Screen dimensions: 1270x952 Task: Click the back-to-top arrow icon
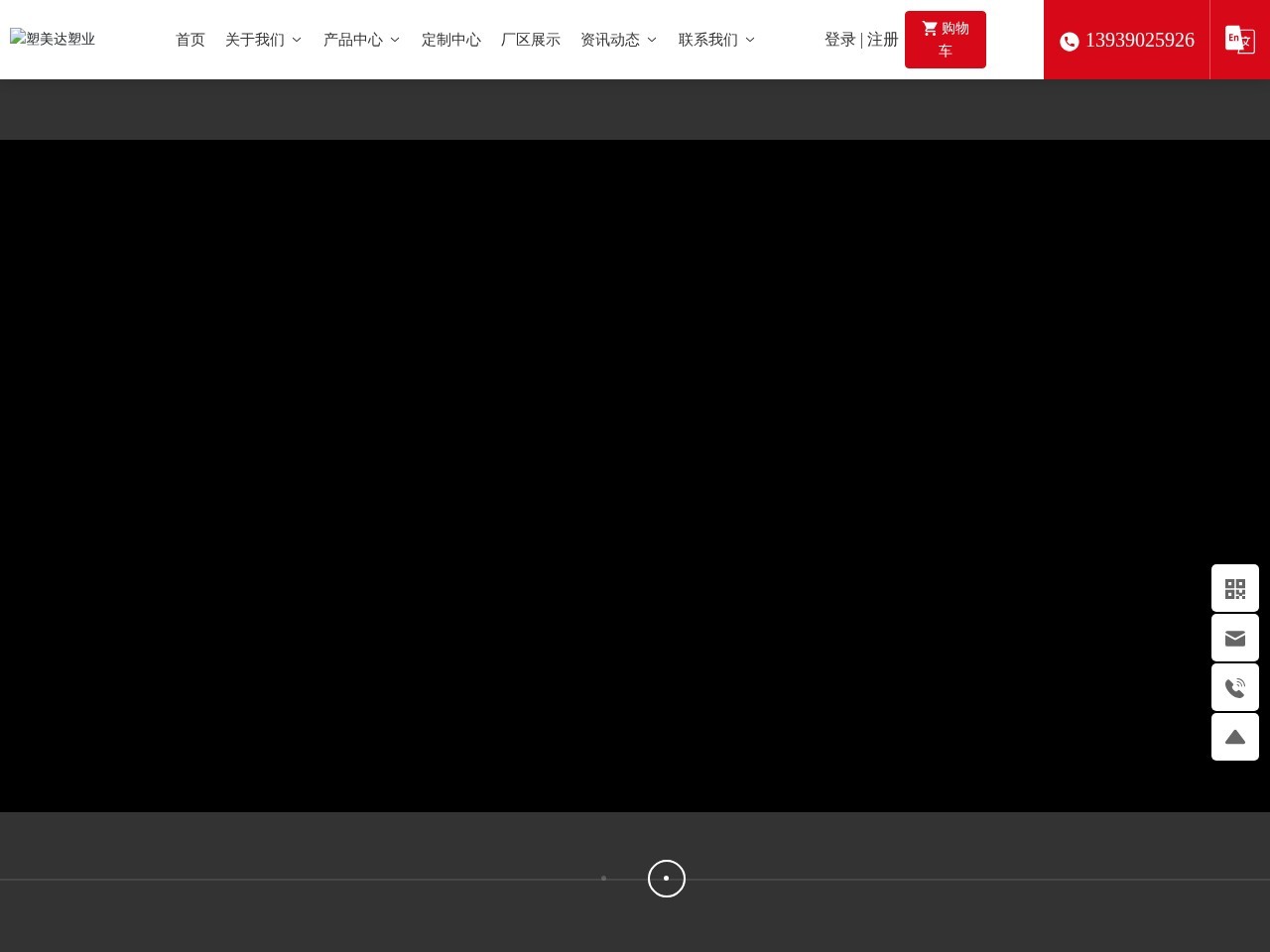tap(1235, 737)
